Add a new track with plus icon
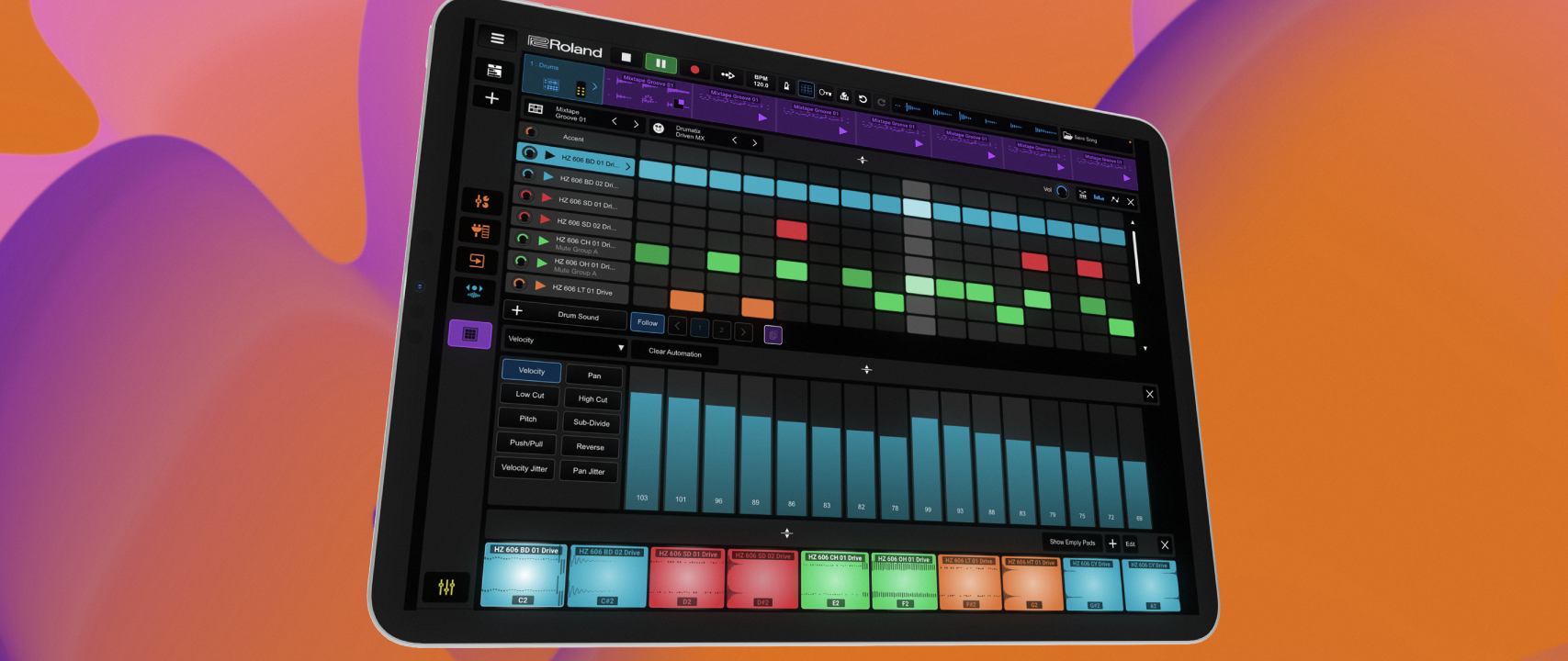The height and width of the screenshot is (661, 1568). tap(492, 98)
